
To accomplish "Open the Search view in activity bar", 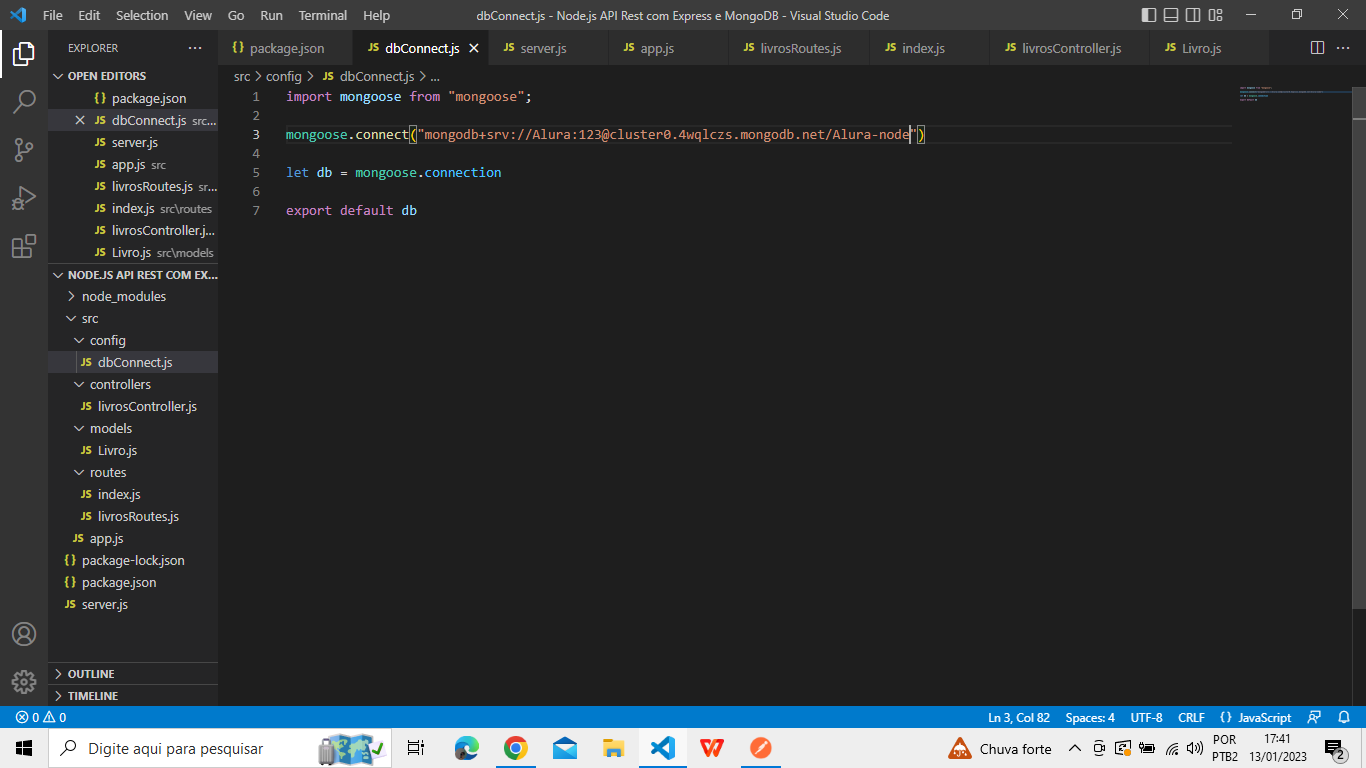I will 24,101.
